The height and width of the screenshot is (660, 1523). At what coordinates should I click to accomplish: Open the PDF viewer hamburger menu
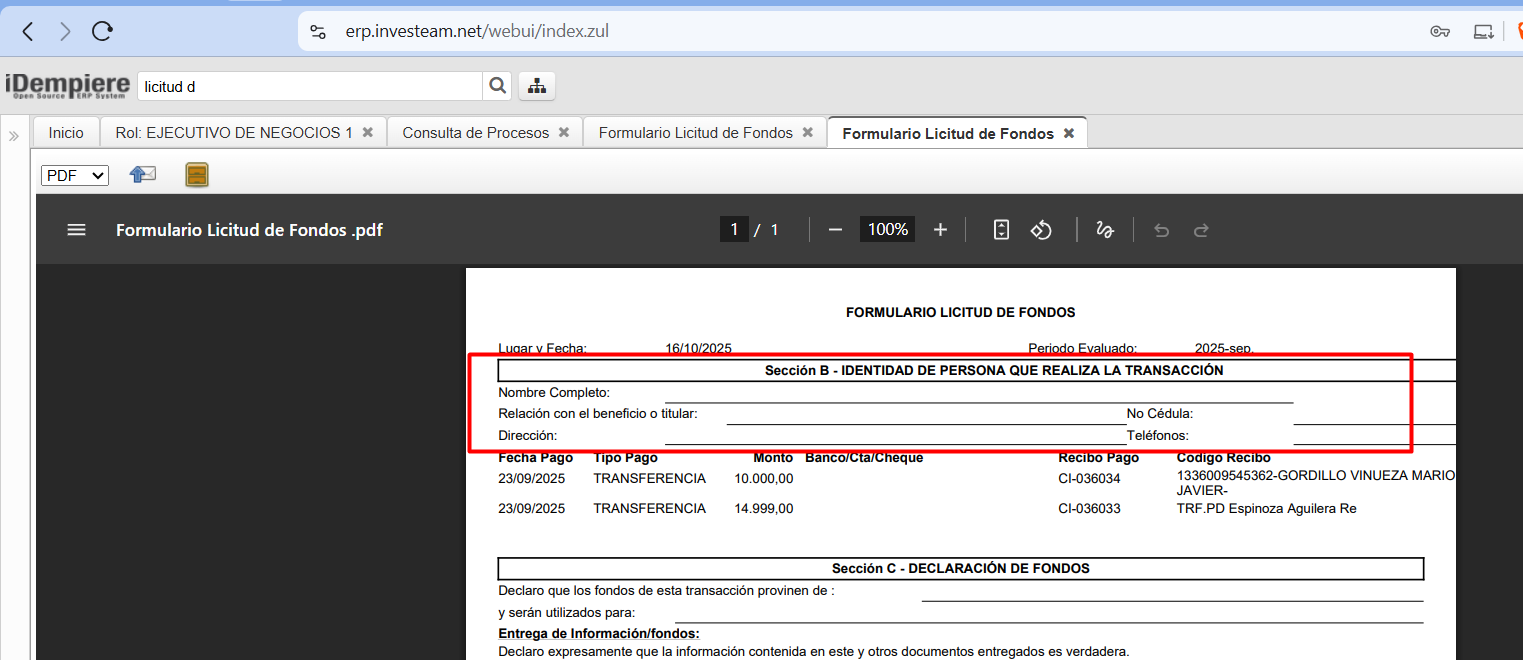tap(76, 230)
